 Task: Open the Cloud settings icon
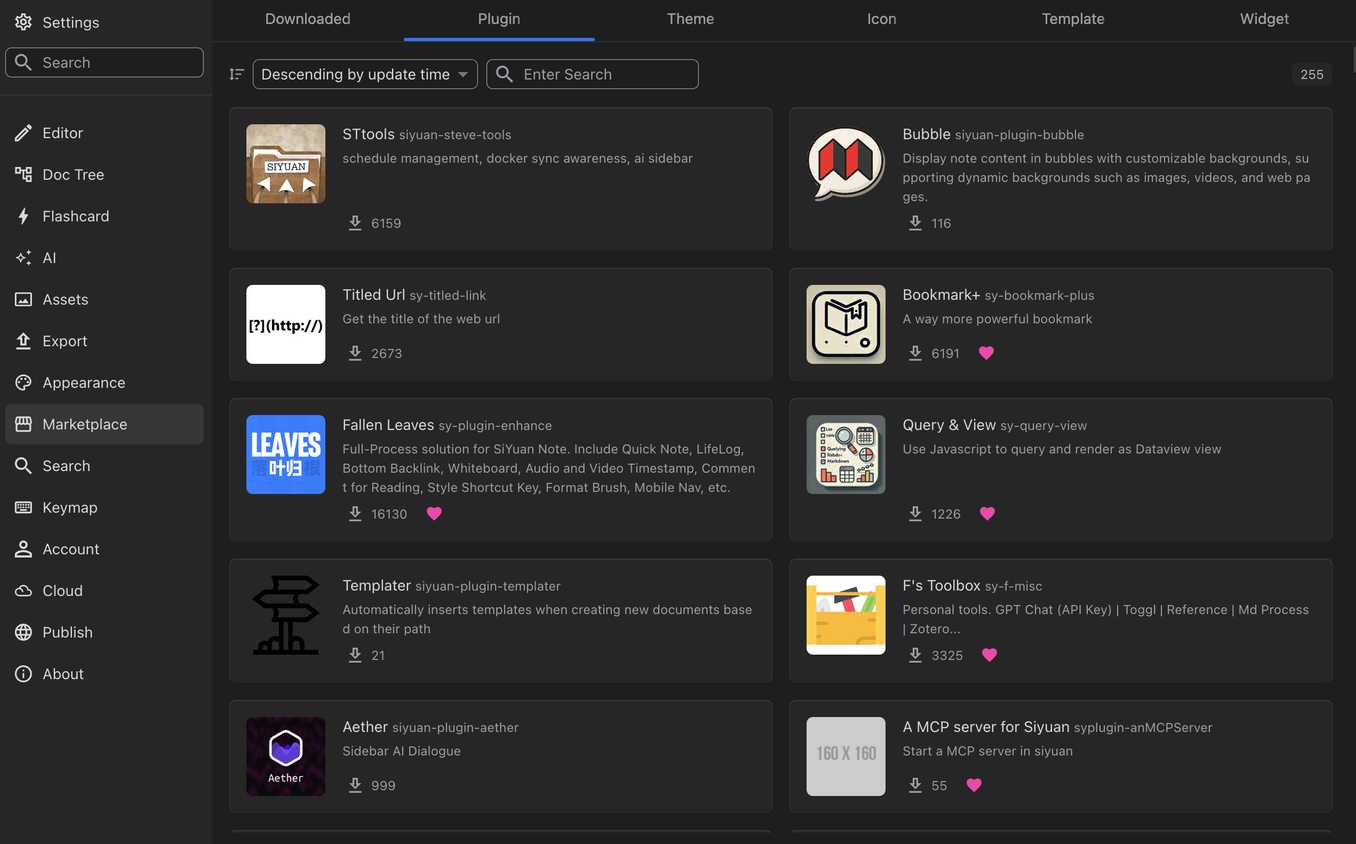23,591
